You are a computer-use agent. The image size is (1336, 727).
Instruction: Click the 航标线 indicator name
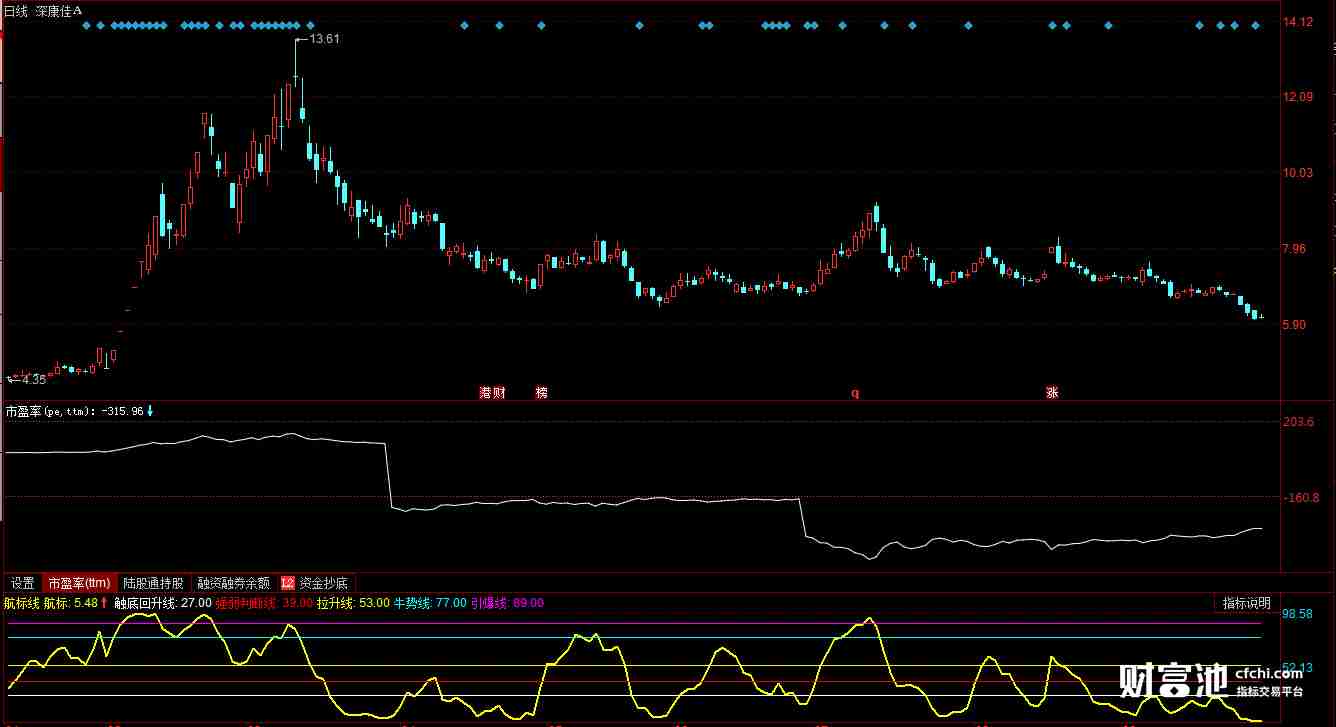(x=21, y=603)
